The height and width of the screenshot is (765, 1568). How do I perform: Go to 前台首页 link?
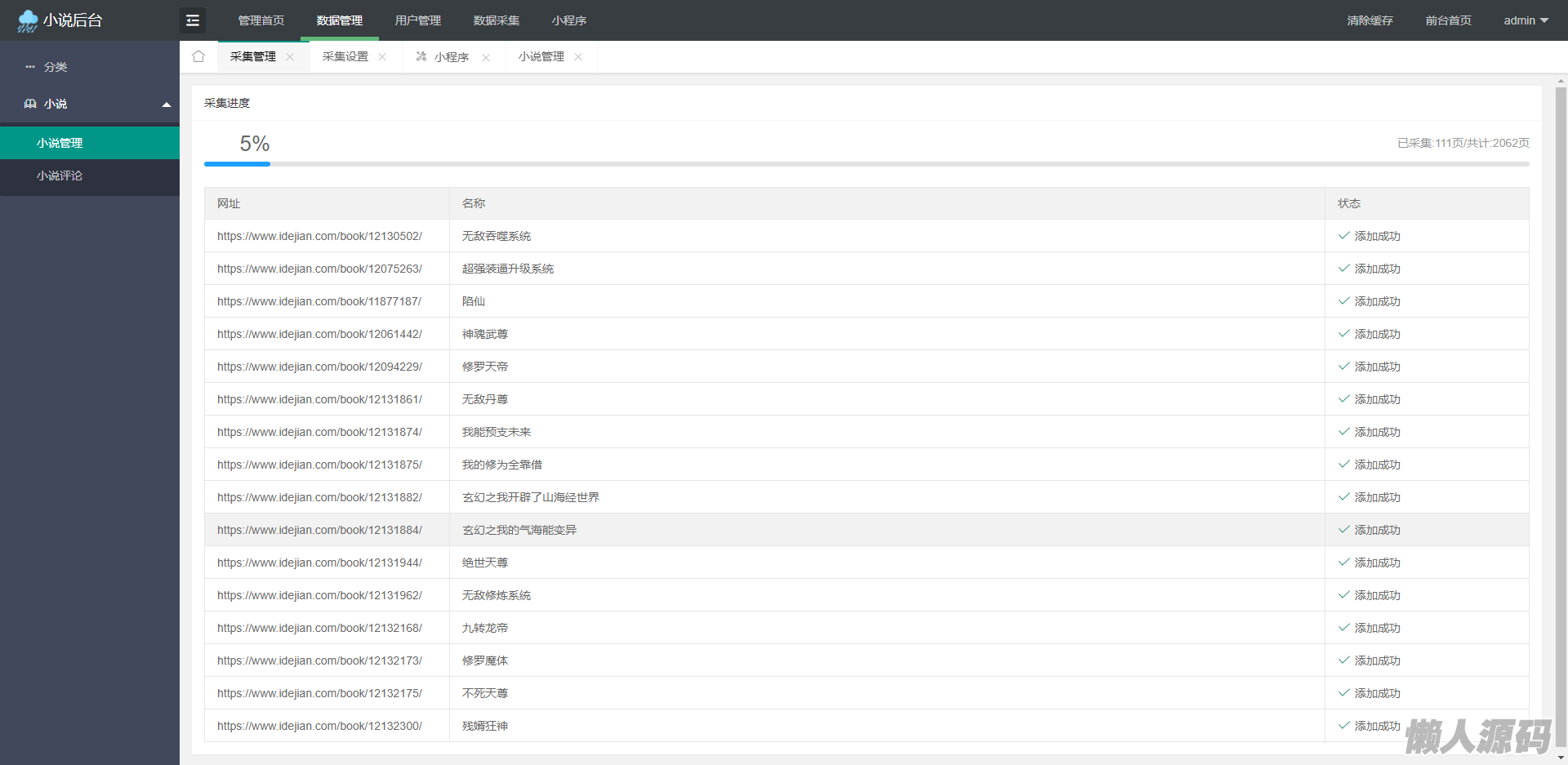(x=1448, y=20)
